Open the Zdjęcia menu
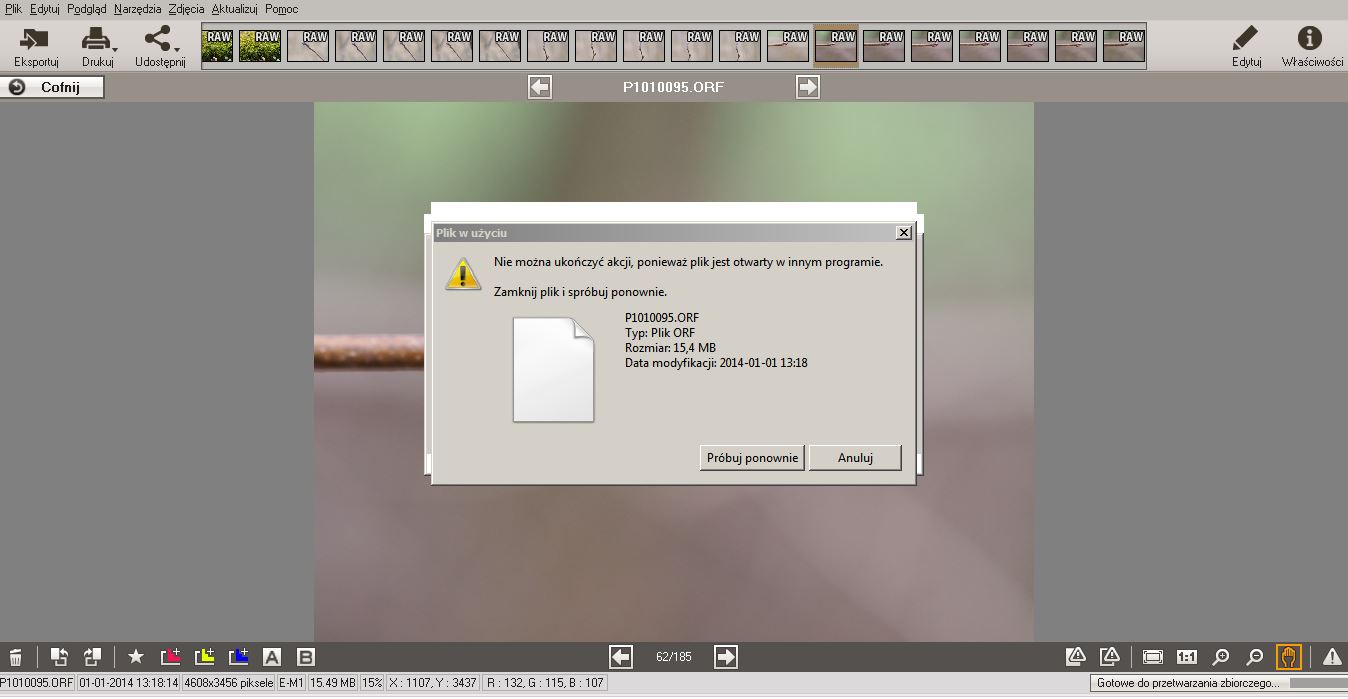1348x699 pixels. coord(186,9)
